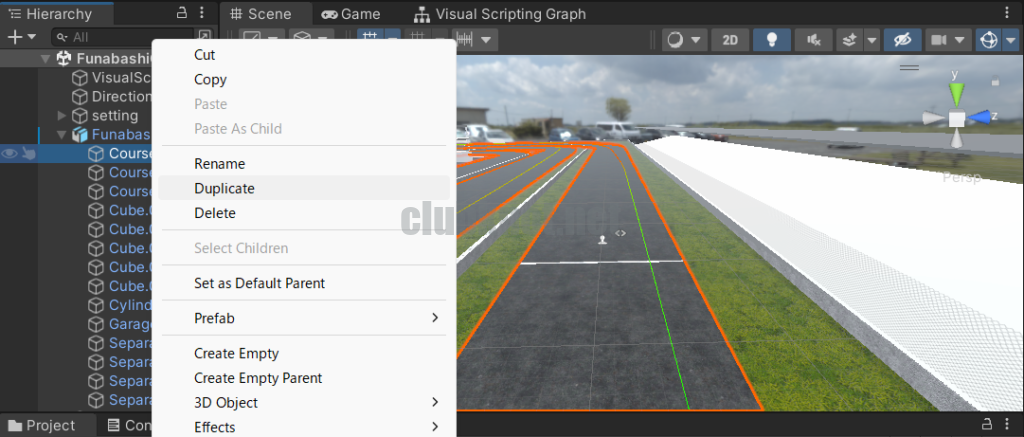Click the scene camera settings icon
This screenshot has height=437, width=1024.
coord(938,40)
